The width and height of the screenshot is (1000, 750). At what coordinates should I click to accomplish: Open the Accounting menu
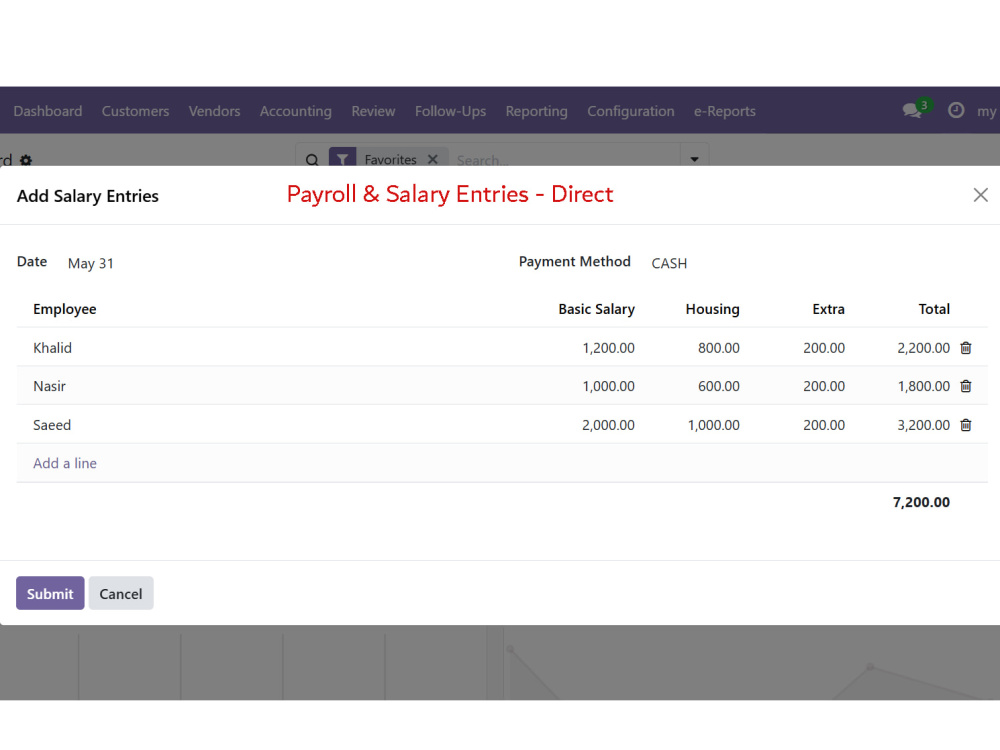point(295,111)
